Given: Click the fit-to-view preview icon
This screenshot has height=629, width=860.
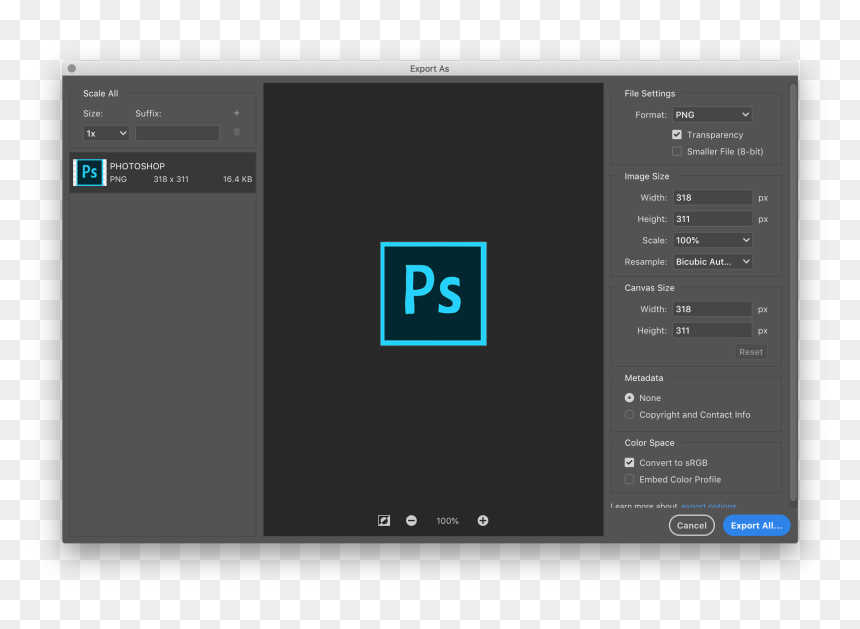Looking at the screenshot, I should click(x=384, y=520).
